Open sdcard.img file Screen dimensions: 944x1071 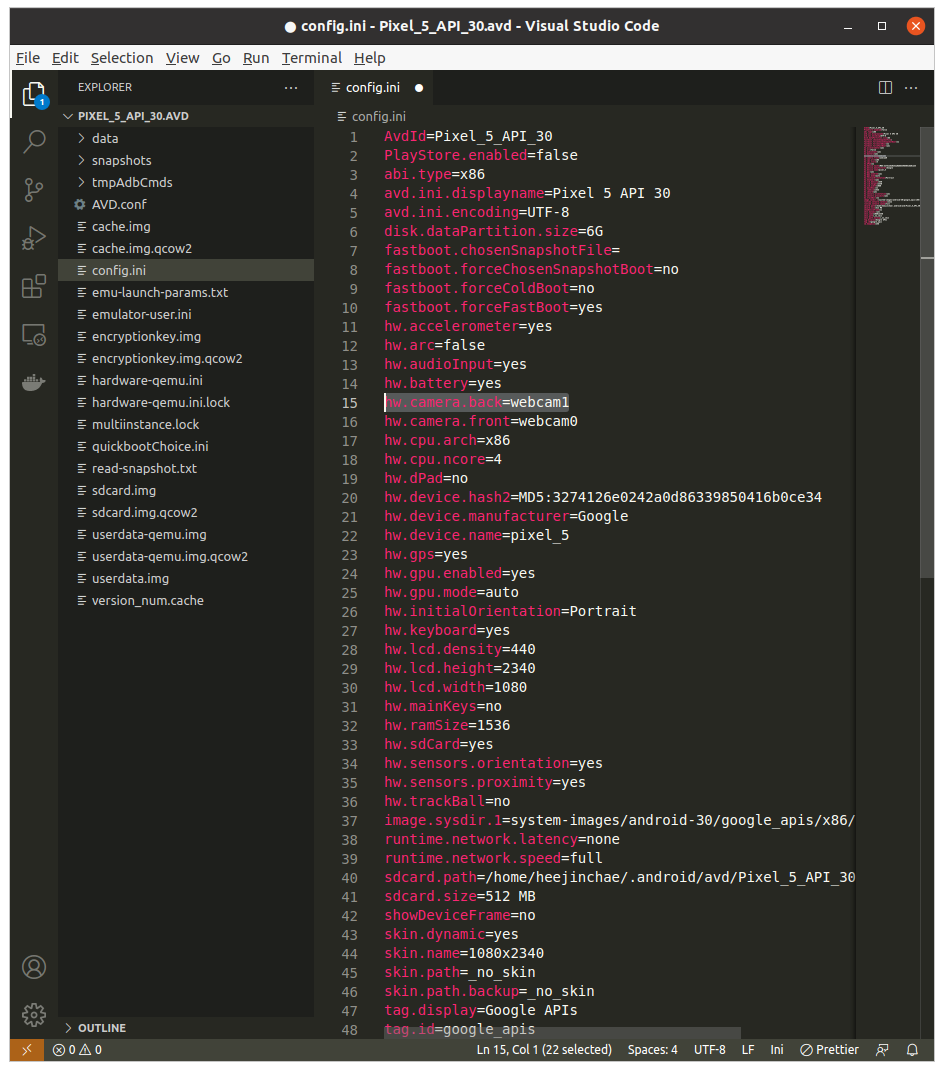(x=186, y=490)
